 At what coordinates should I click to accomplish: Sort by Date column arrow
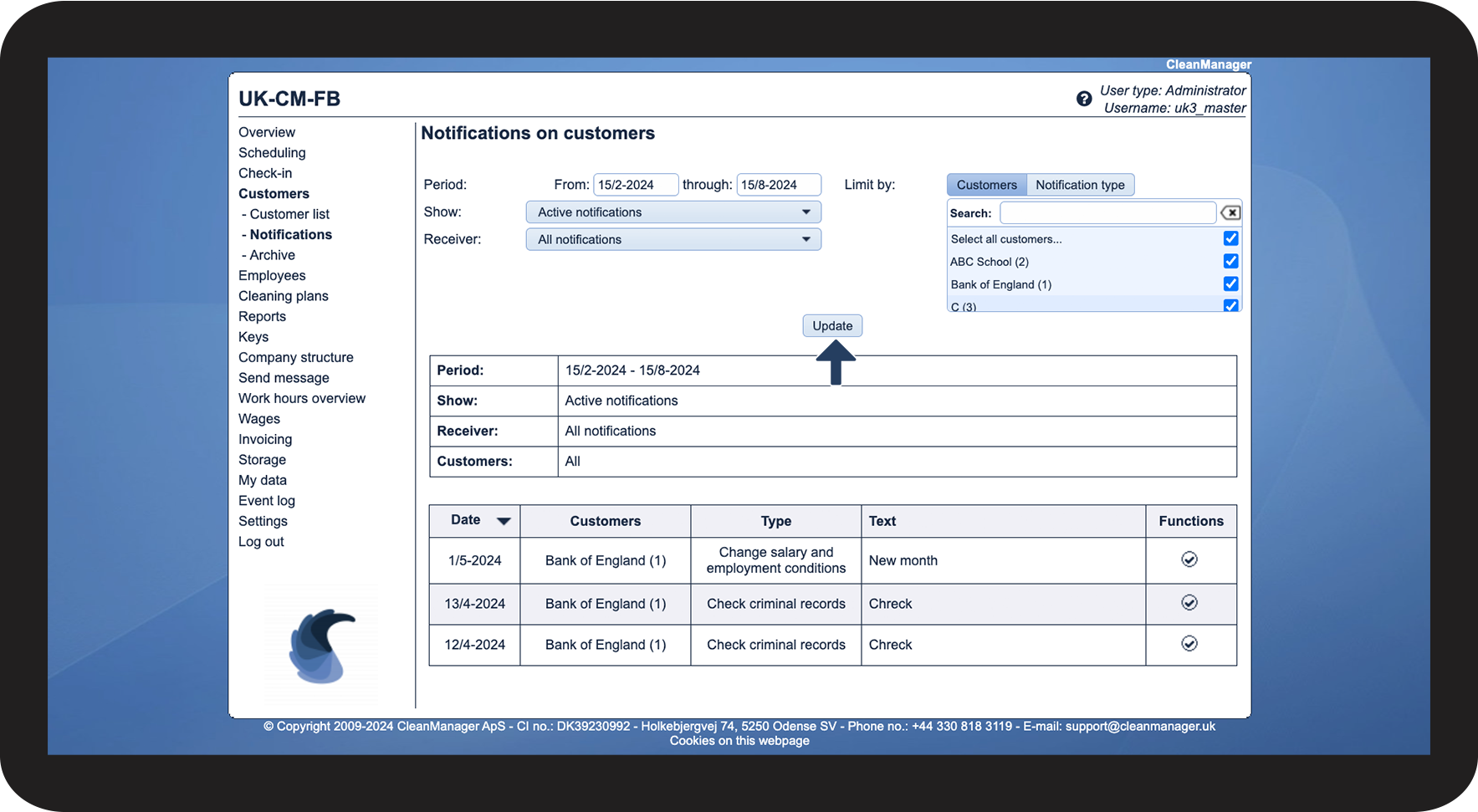tap(504, 521)
